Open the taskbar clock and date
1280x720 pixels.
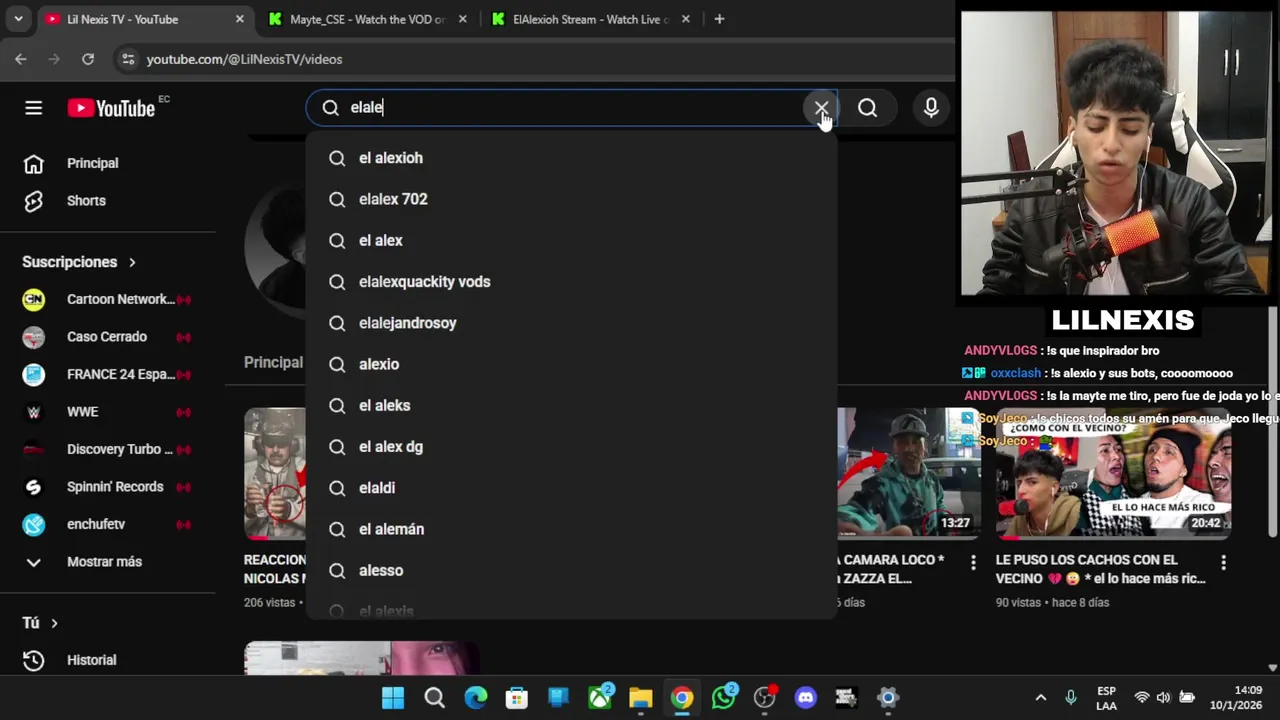point(1235,698)
